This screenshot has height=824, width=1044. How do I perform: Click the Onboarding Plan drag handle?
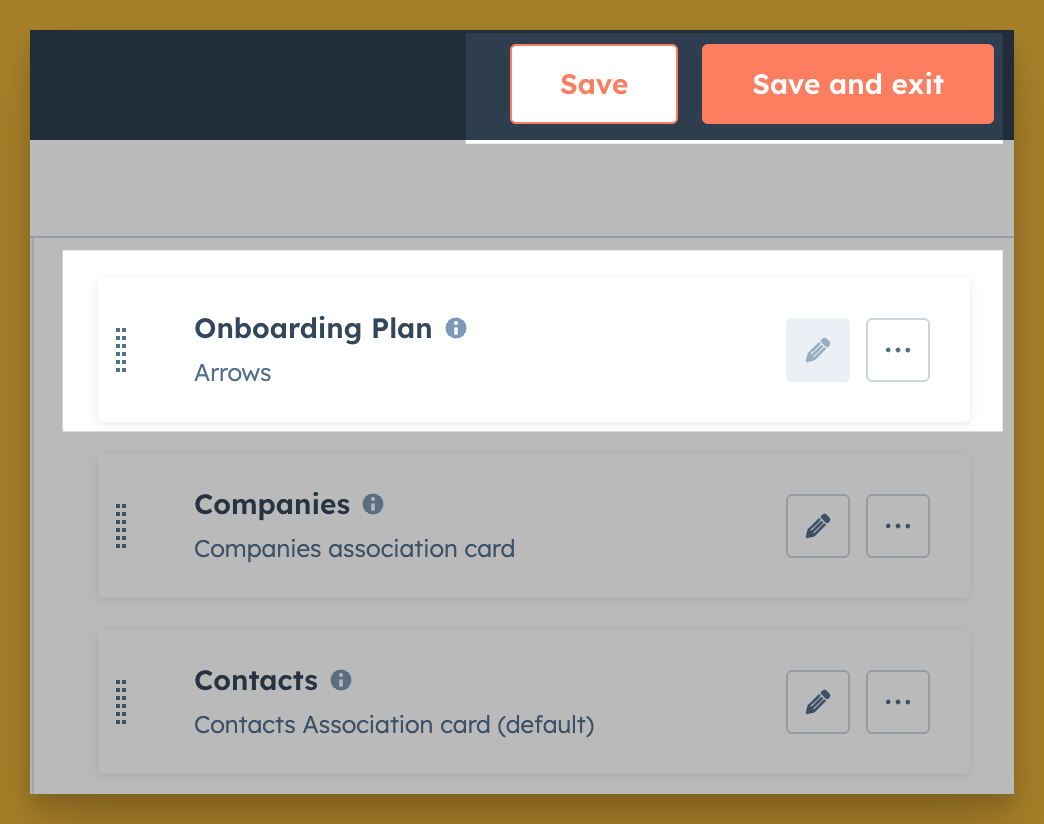click(x=121, y=350)
